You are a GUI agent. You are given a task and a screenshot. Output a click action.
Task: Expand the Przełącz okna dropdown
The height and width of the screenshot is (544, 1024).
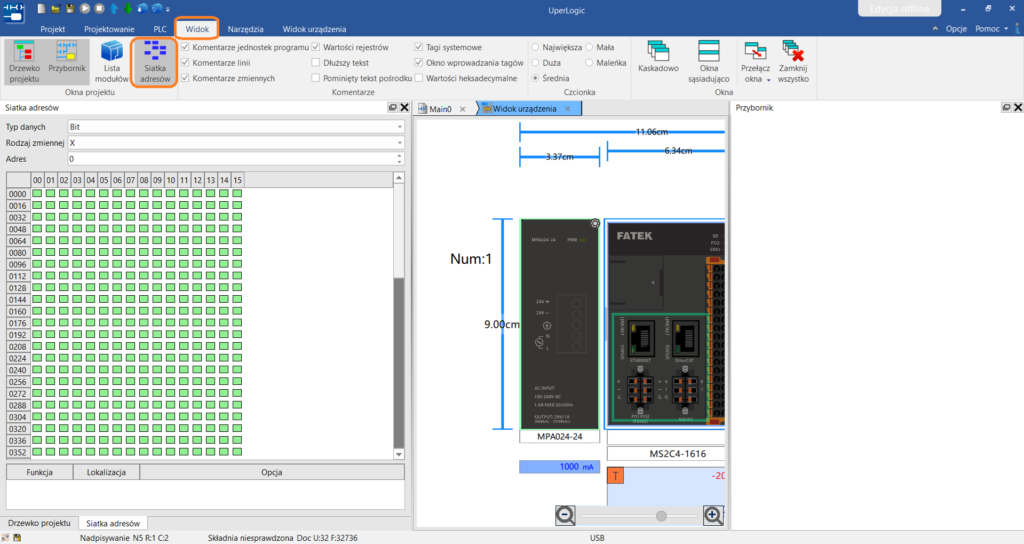click(756, 63)
